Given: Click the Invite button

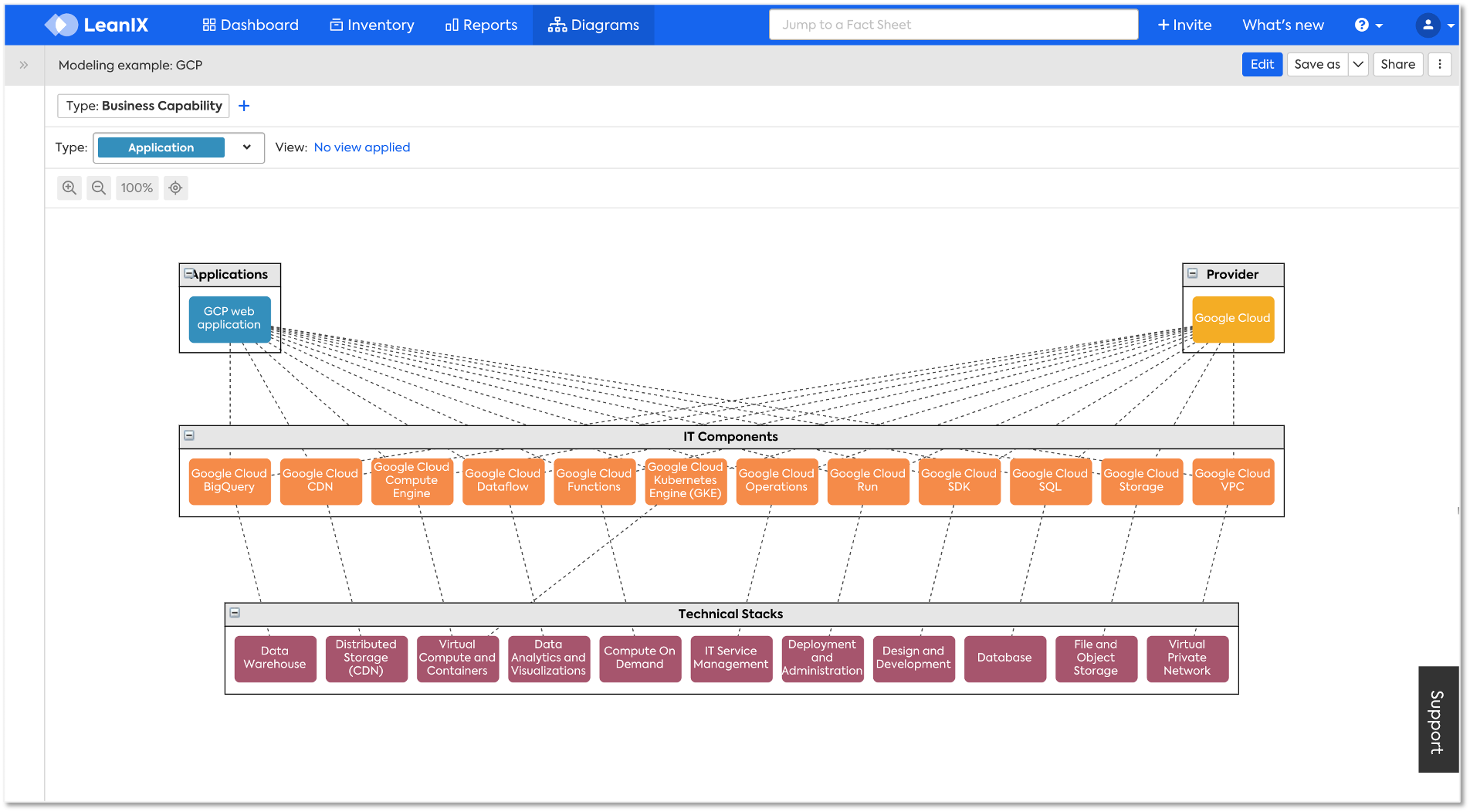Looking at the screenshot, I should [1184, 25].
